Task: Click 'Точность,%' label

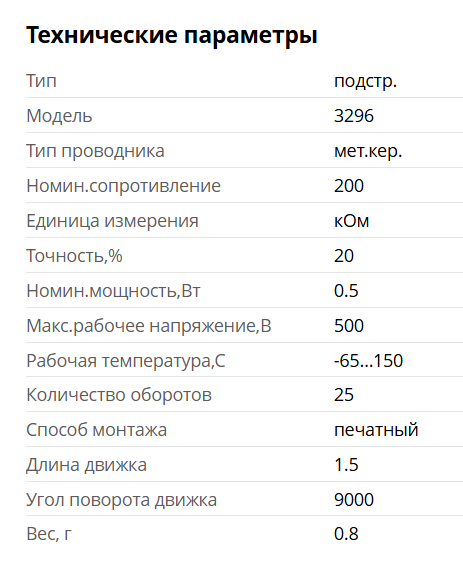Action: 74,256
